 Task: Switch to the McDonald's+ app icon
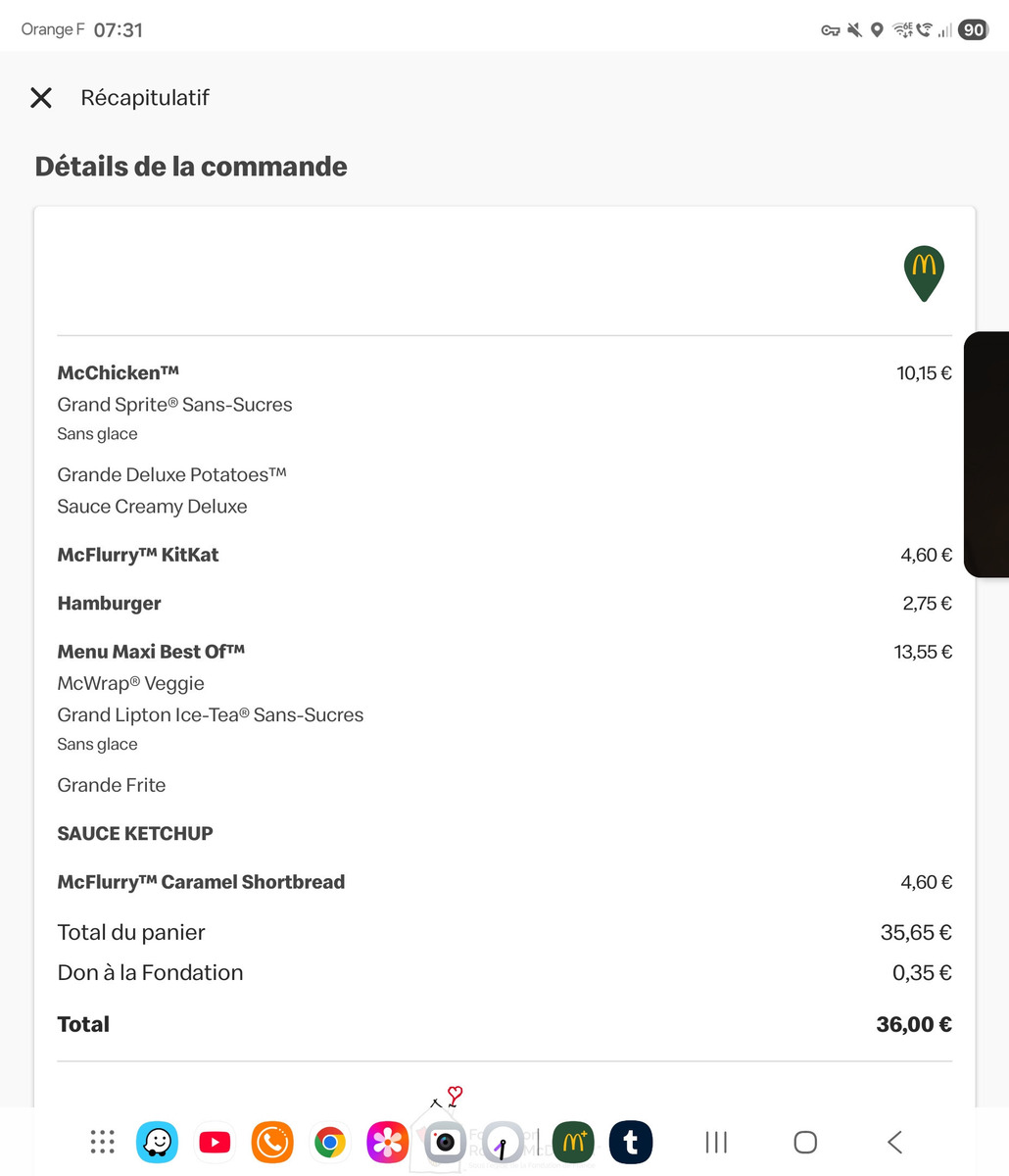(573, 1142)
